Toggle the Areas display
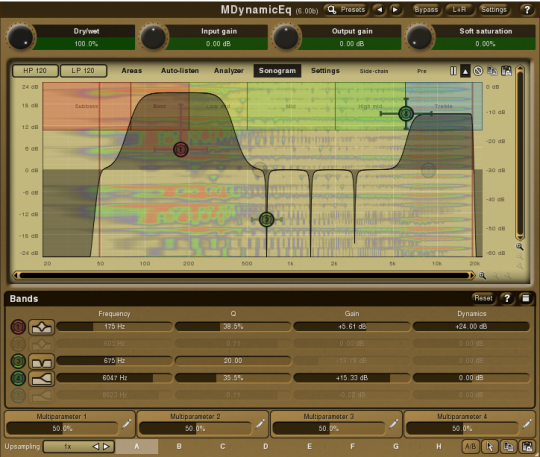 (132, 71)
